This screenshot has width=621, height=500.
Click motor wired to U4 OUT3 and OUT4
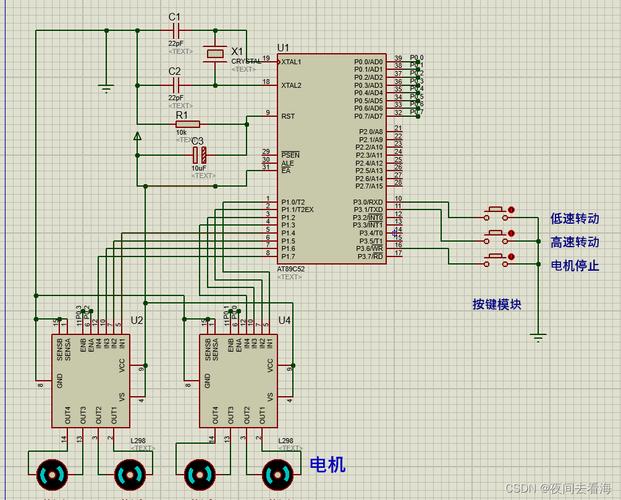(200, 474)
